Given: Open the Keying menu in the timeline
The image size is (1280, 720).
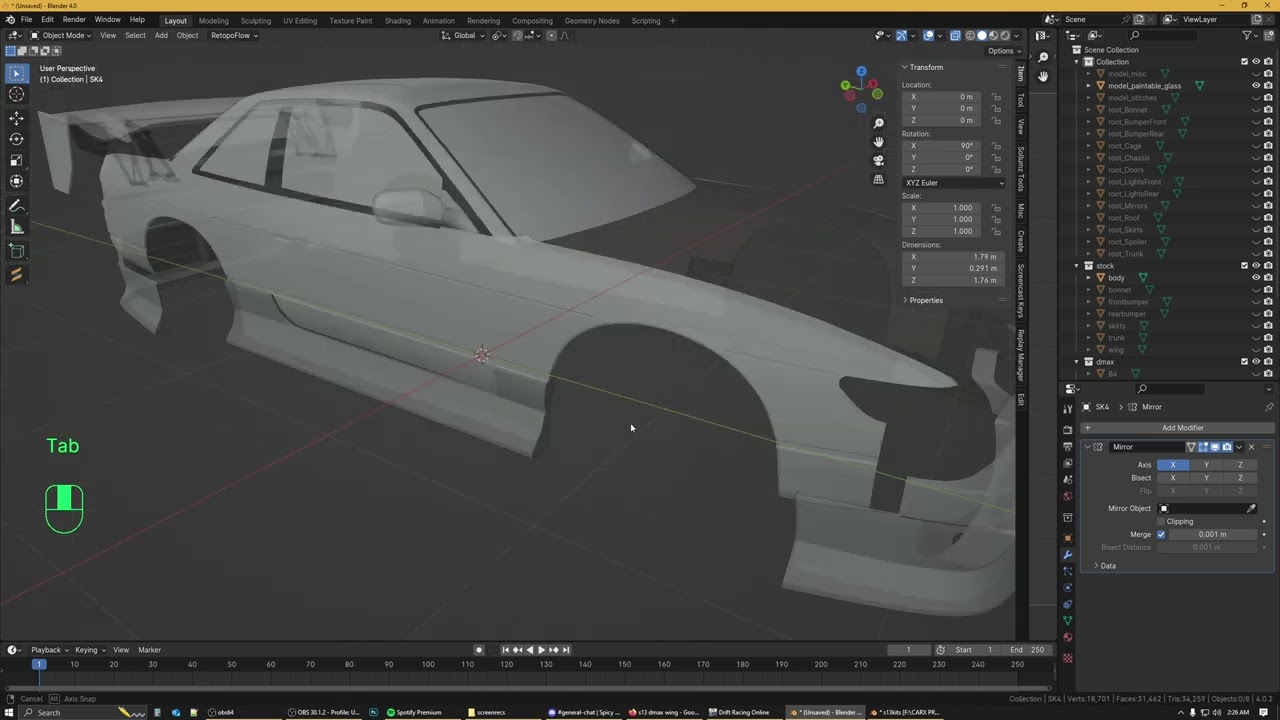Looking at the screenshot, I should pos(89,650).
